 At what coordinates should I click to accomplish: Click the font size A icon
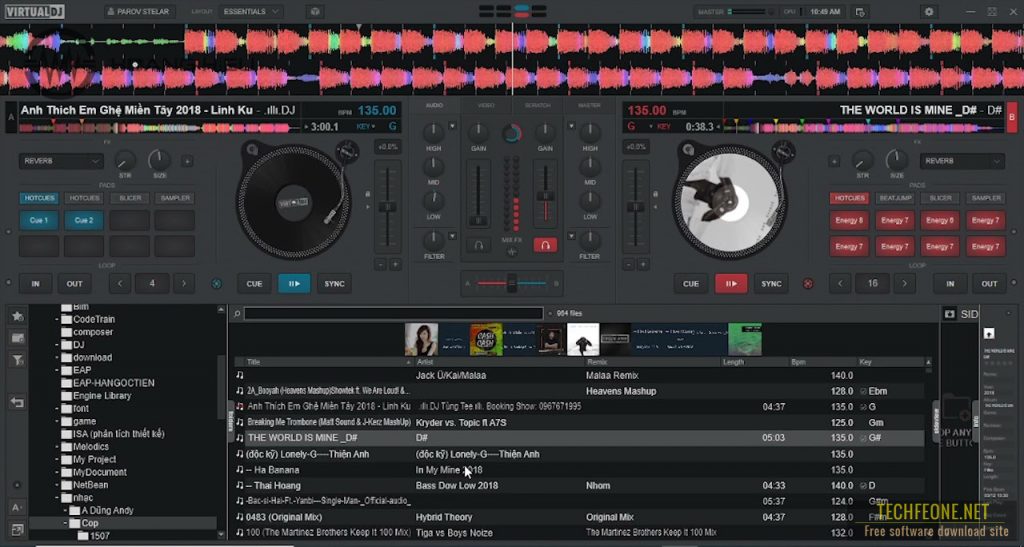[x=18, y=507]
